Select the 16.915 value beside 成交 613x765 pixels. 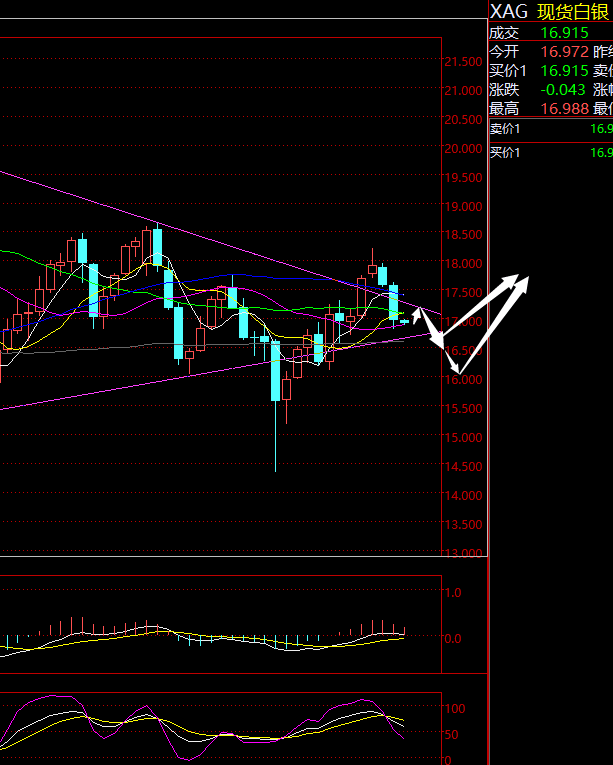(x=564, y=33)
